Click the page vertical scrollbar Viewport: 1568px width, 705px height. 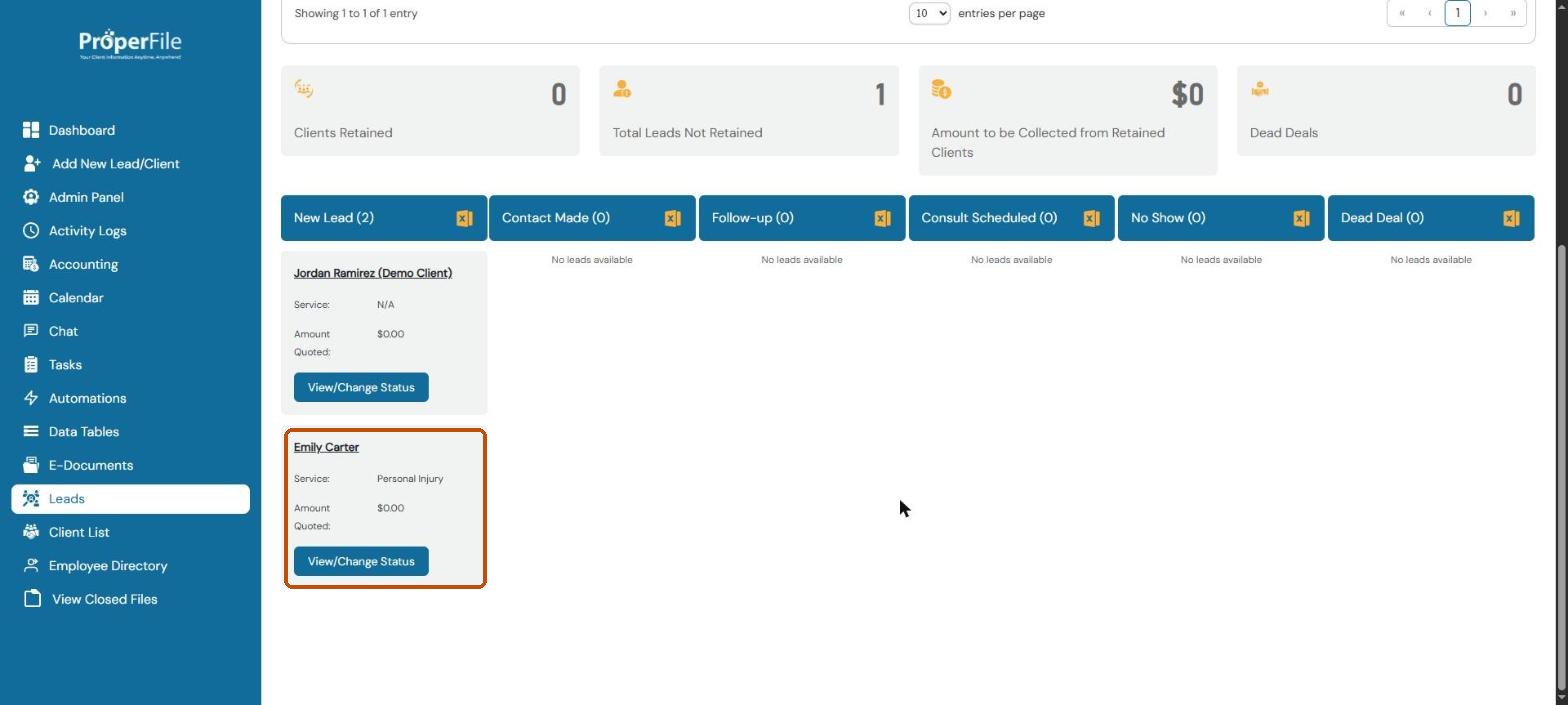click(1562, 465)
